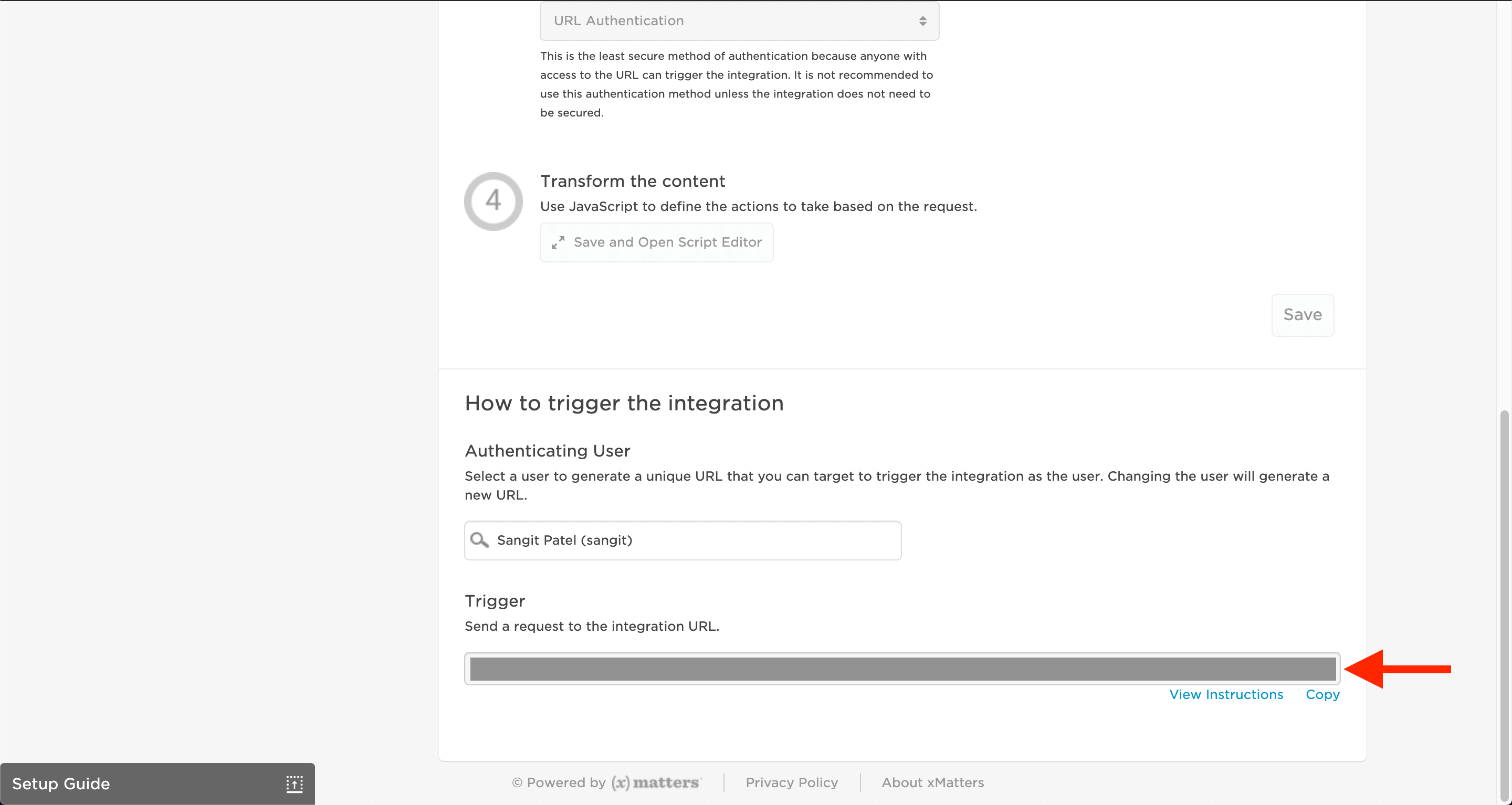This screenshot has width=1512, height=805.
Task: Click the xMatters logo in footer
Action: pyautogui.click(x=656, y=783)
